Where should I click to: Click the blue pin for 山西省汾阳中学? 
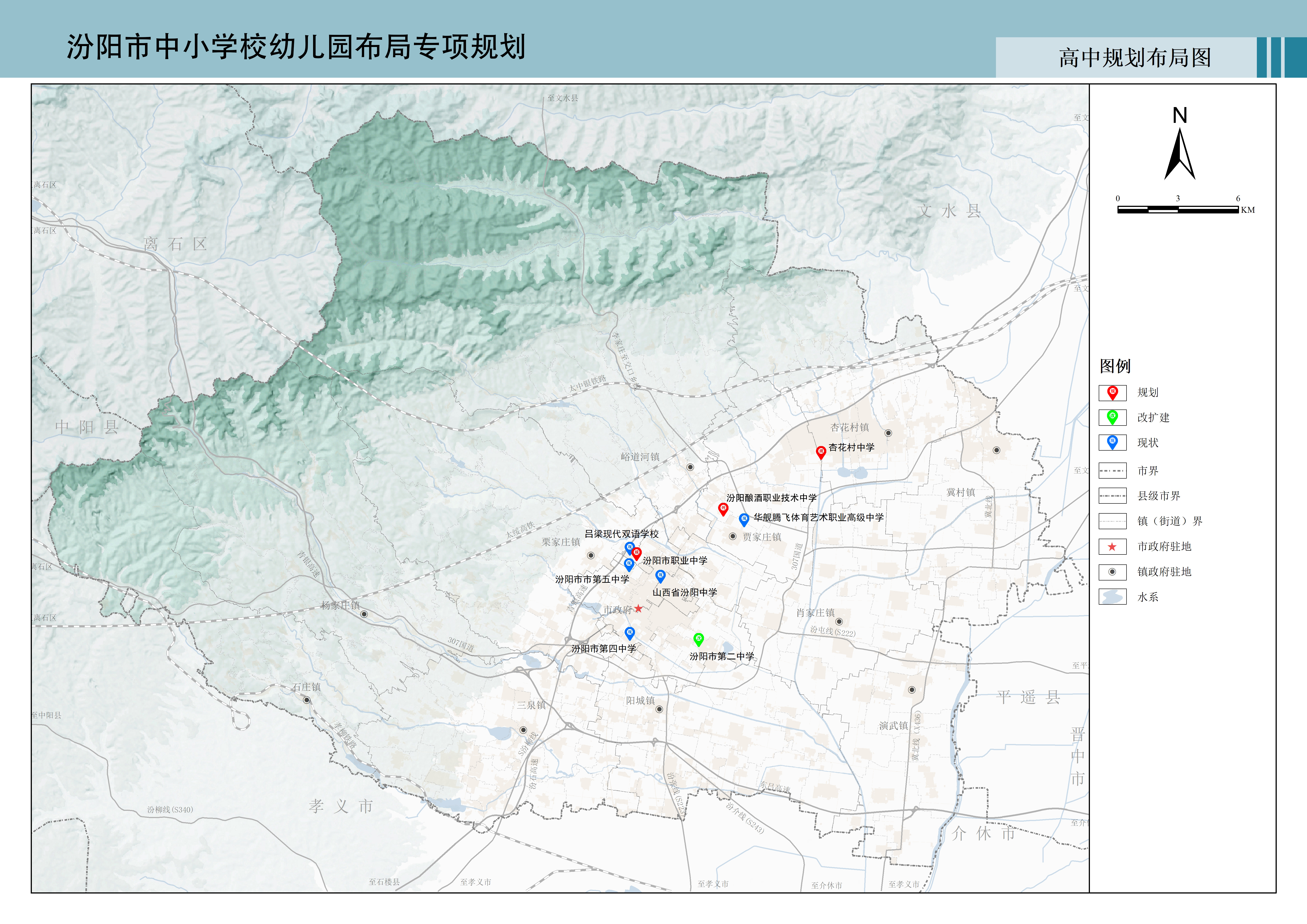pos(660,577)
